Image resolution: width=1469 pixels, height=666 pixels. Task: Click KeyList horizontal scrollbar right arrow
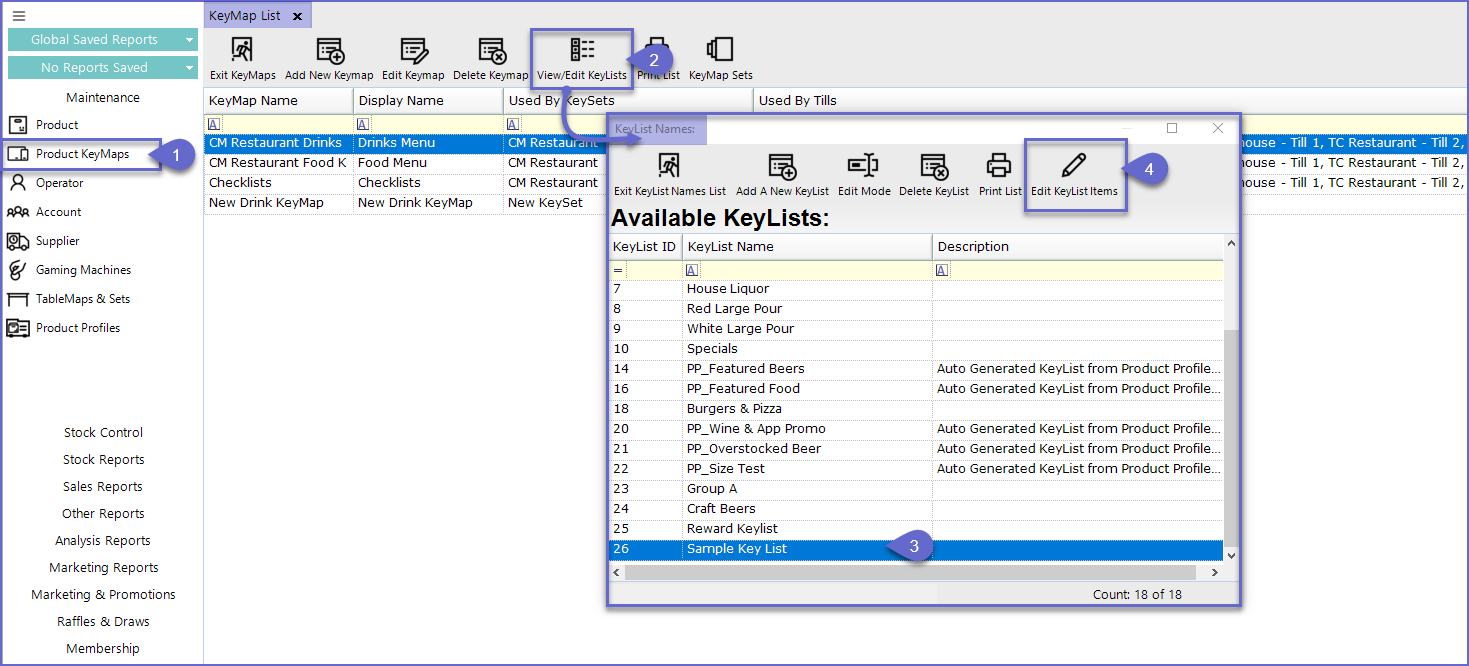click(x=1215, y=573)
